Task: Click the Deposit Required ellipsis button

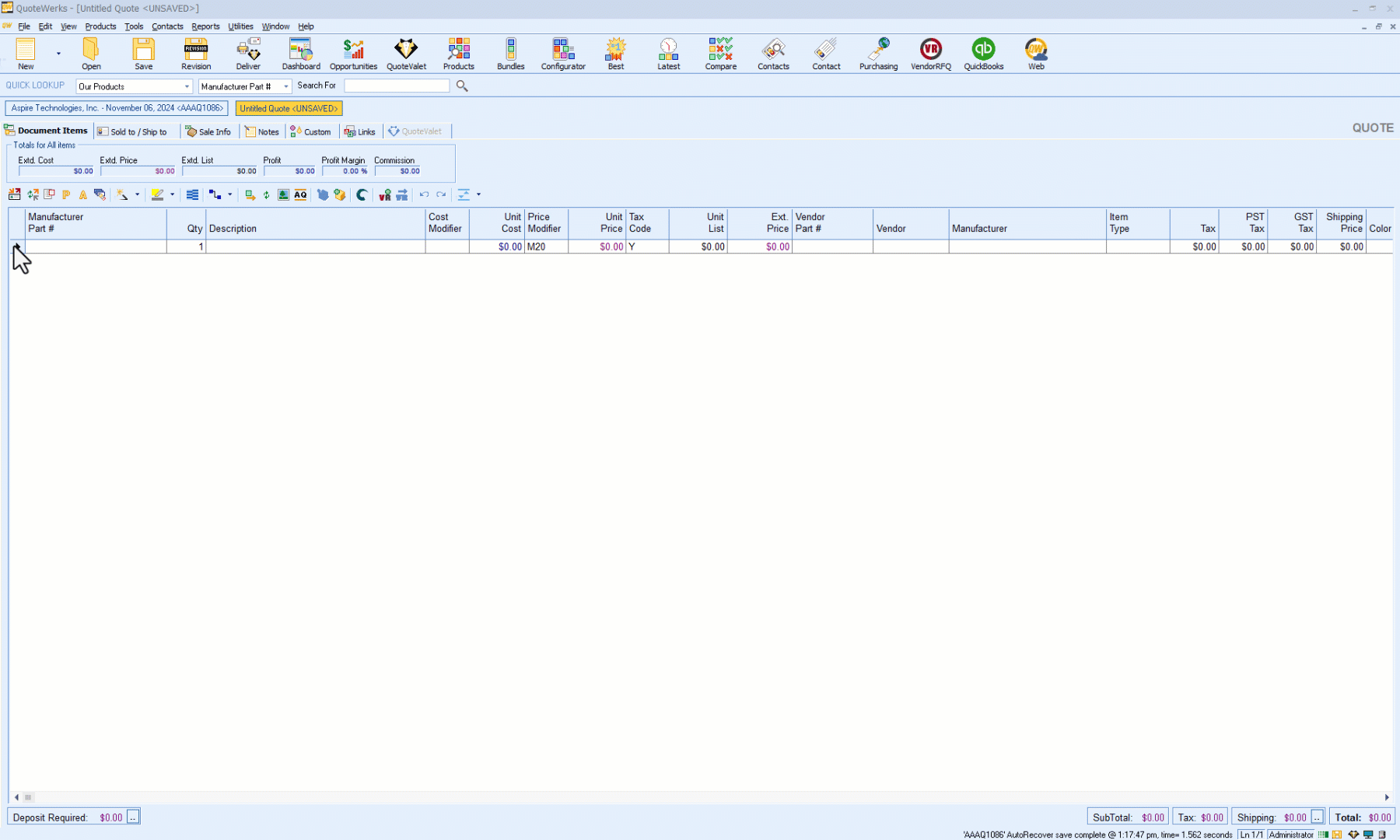Action: coord(133,817)
